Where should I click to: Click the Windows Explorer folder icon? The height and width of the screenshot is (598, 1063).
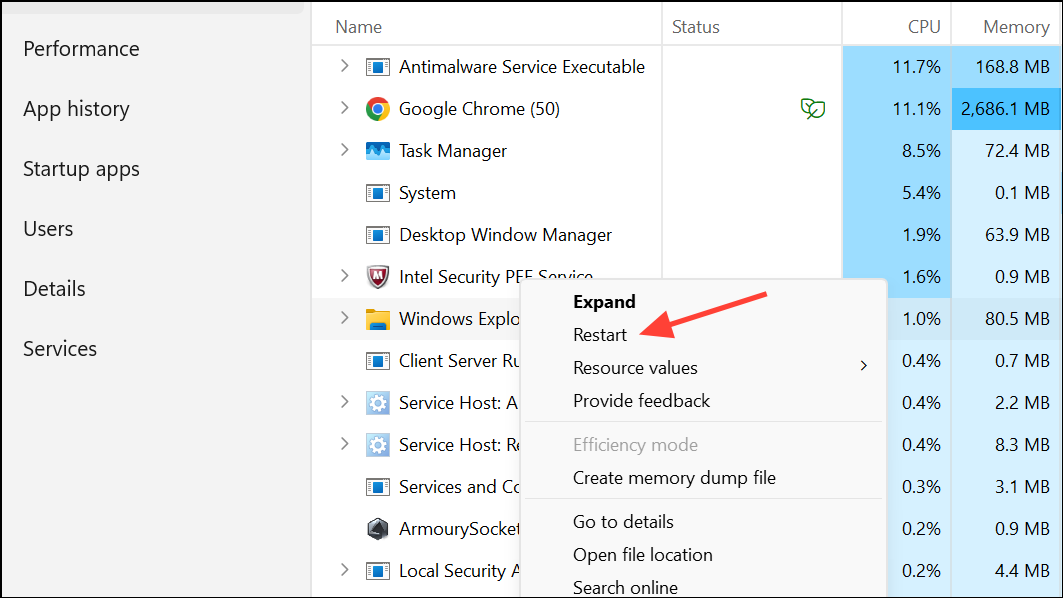click(378, 319)
